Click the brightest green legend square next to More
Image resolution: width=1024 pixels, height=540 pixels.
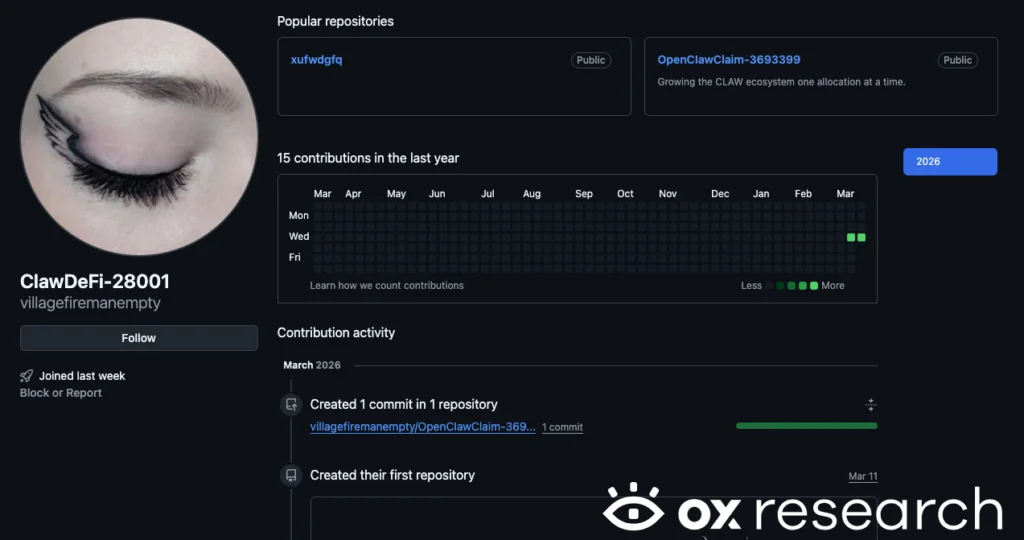coord(814,285)
